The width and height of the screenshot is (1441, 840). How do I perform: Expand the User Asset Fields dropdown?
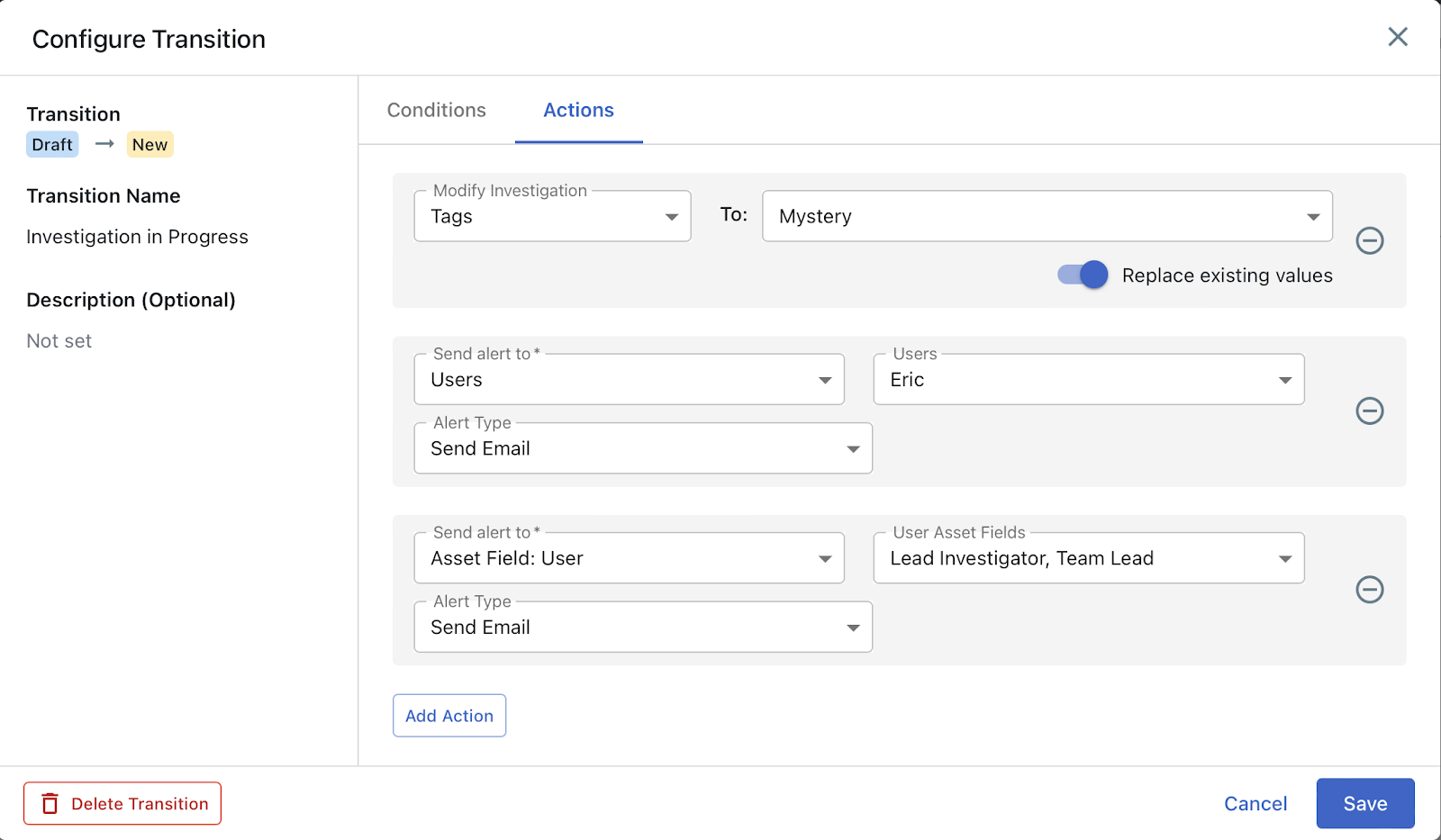(1088, 558)
